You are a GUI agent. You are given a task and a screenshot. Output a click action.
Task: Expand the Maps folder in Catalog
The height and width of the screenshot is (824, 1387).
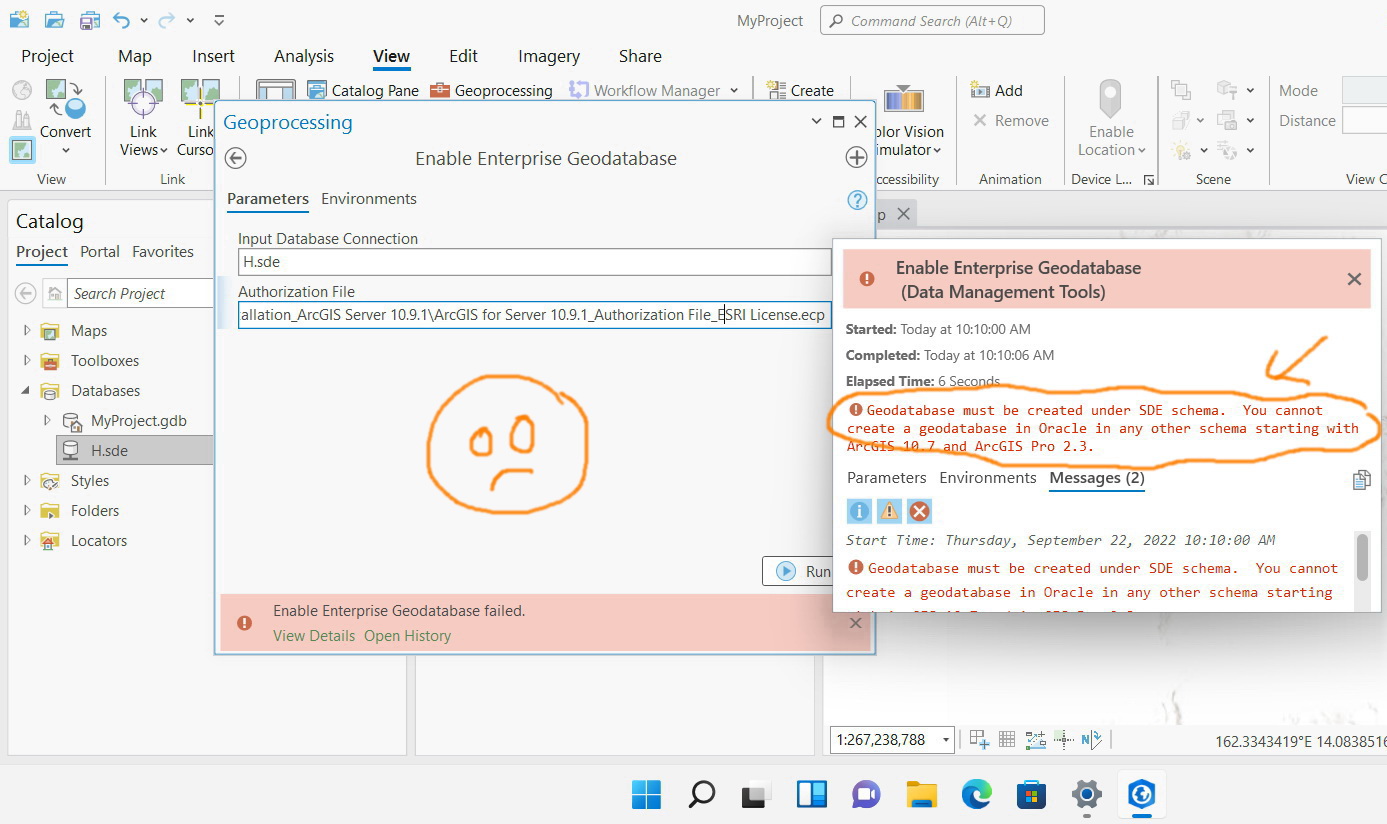(27, 331)
